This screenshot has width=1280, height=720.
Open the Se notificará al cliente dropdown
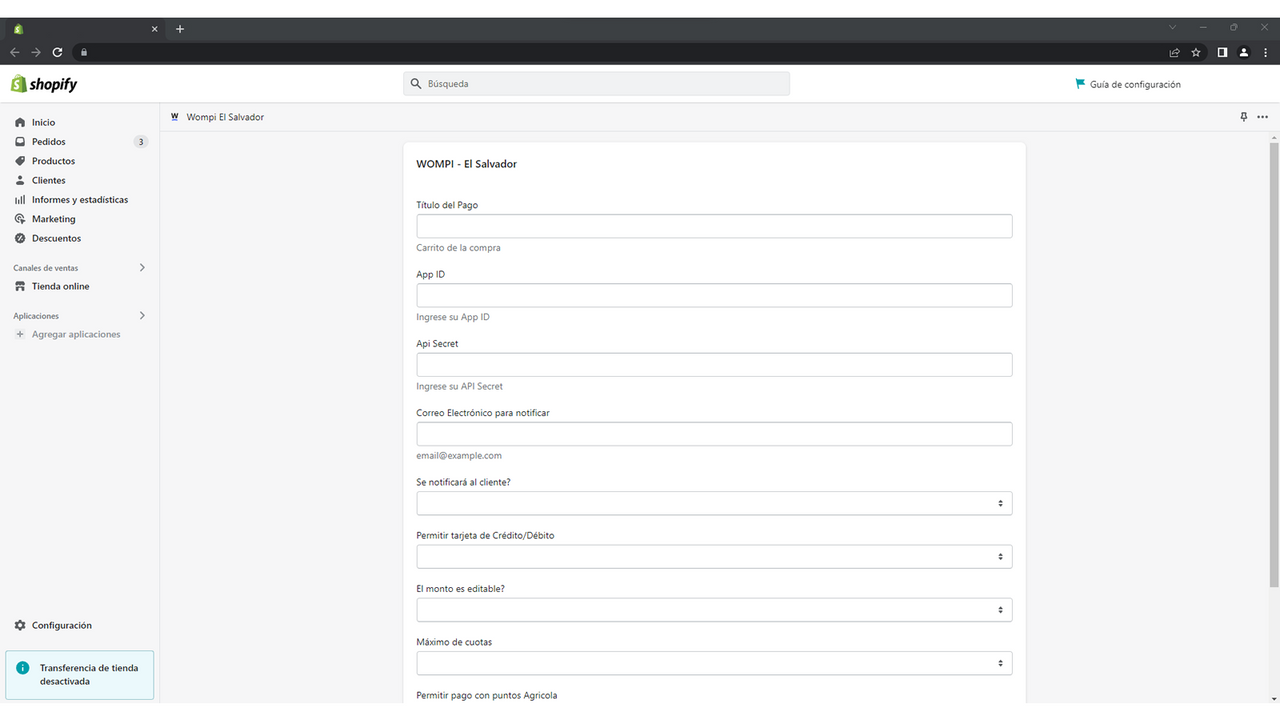point(714,504)
